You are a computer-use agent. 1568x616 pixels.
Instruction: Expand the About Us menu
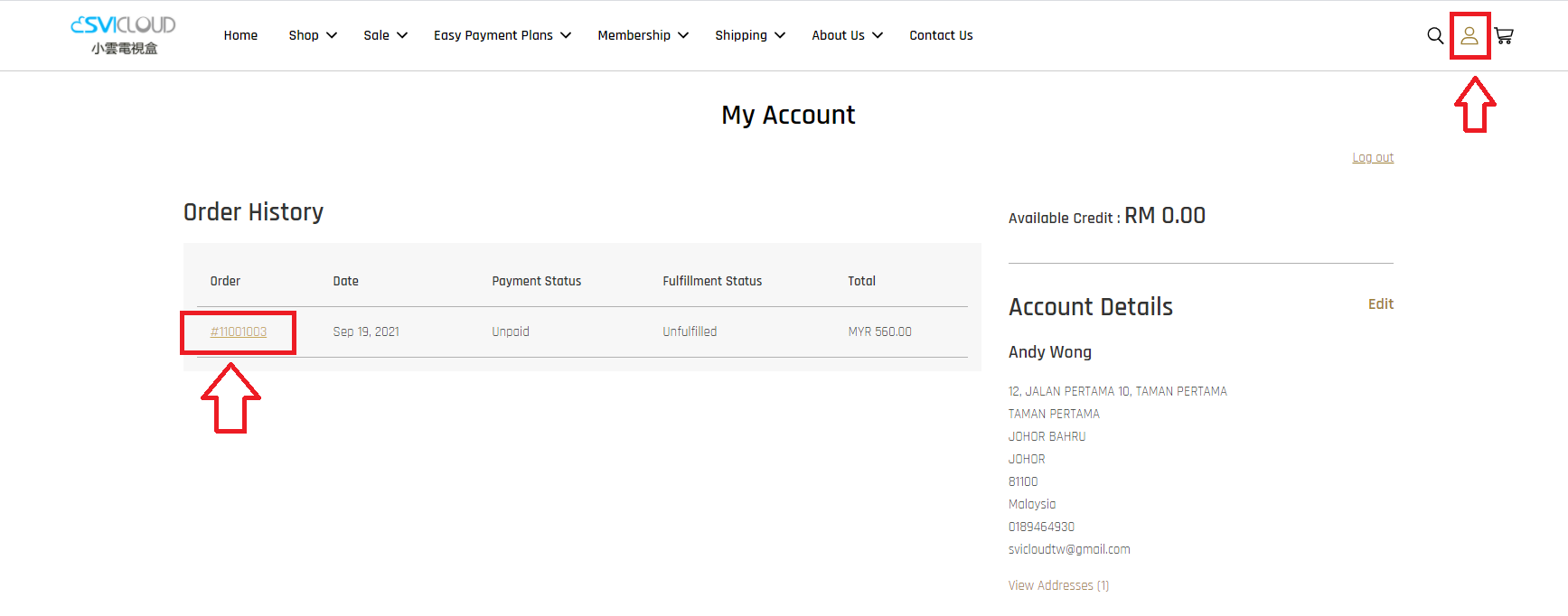click(848, 35)
